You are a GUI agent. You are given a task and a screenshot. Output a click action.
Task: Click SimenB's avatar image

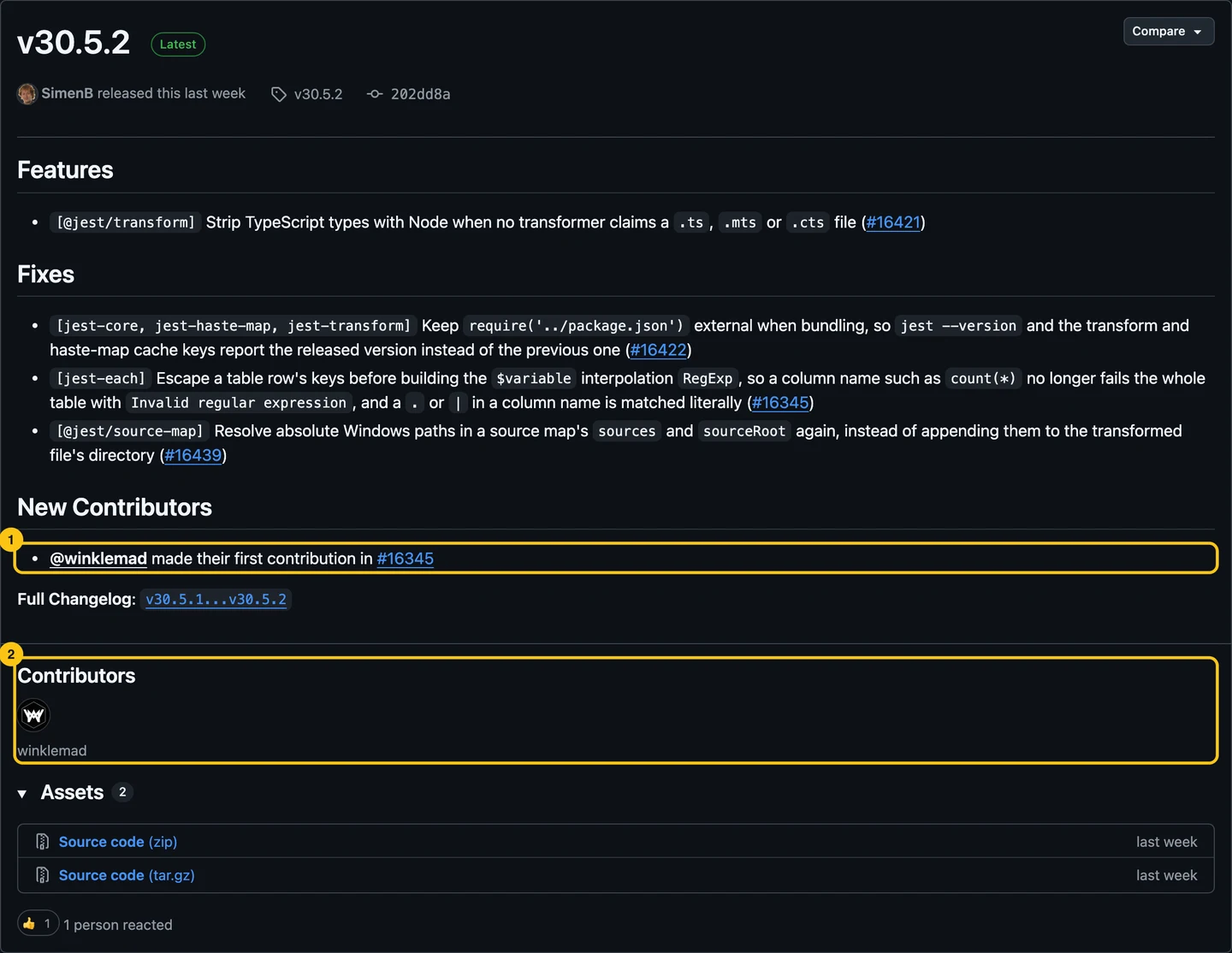[x=27, y=93]
